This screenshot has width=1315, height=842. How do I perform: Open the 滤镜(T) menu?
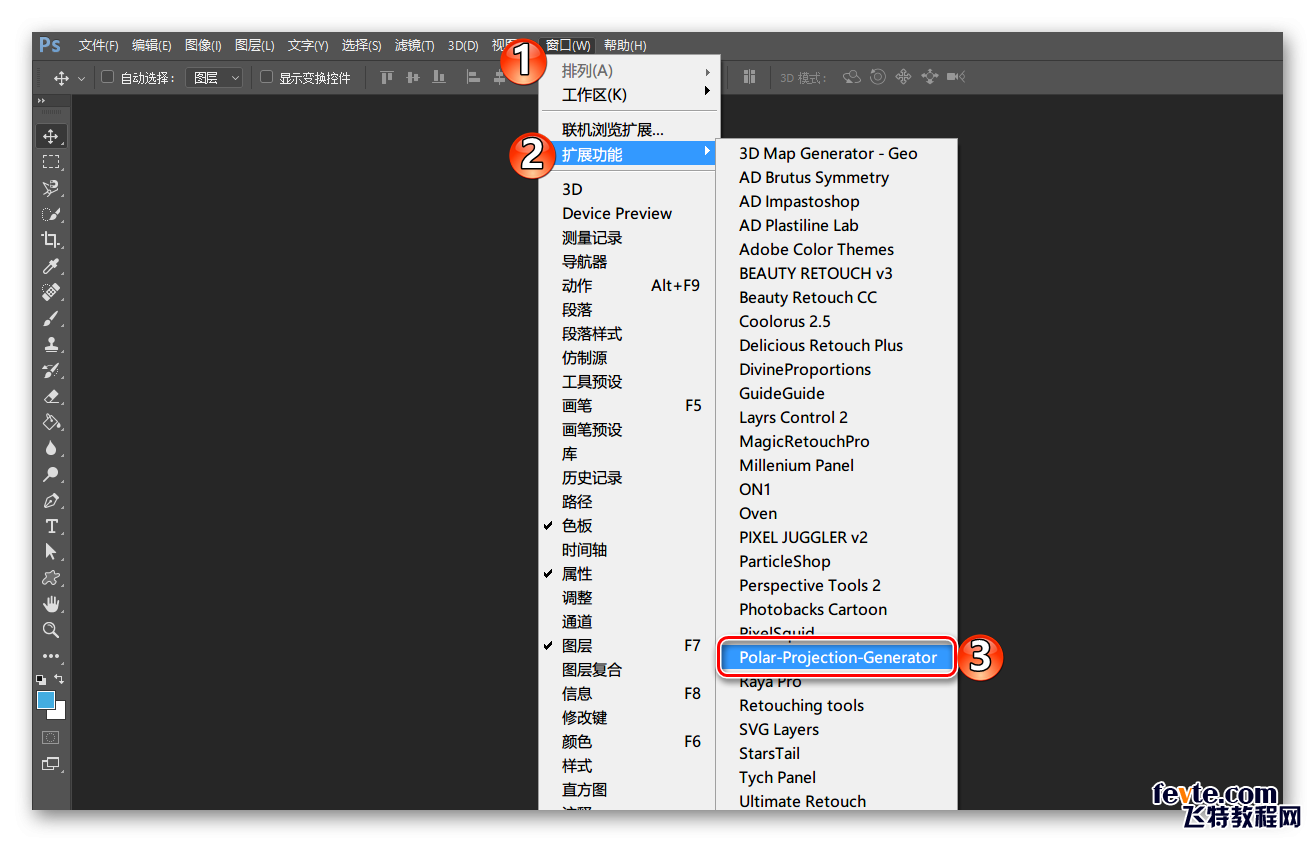[x=414, y=45]
